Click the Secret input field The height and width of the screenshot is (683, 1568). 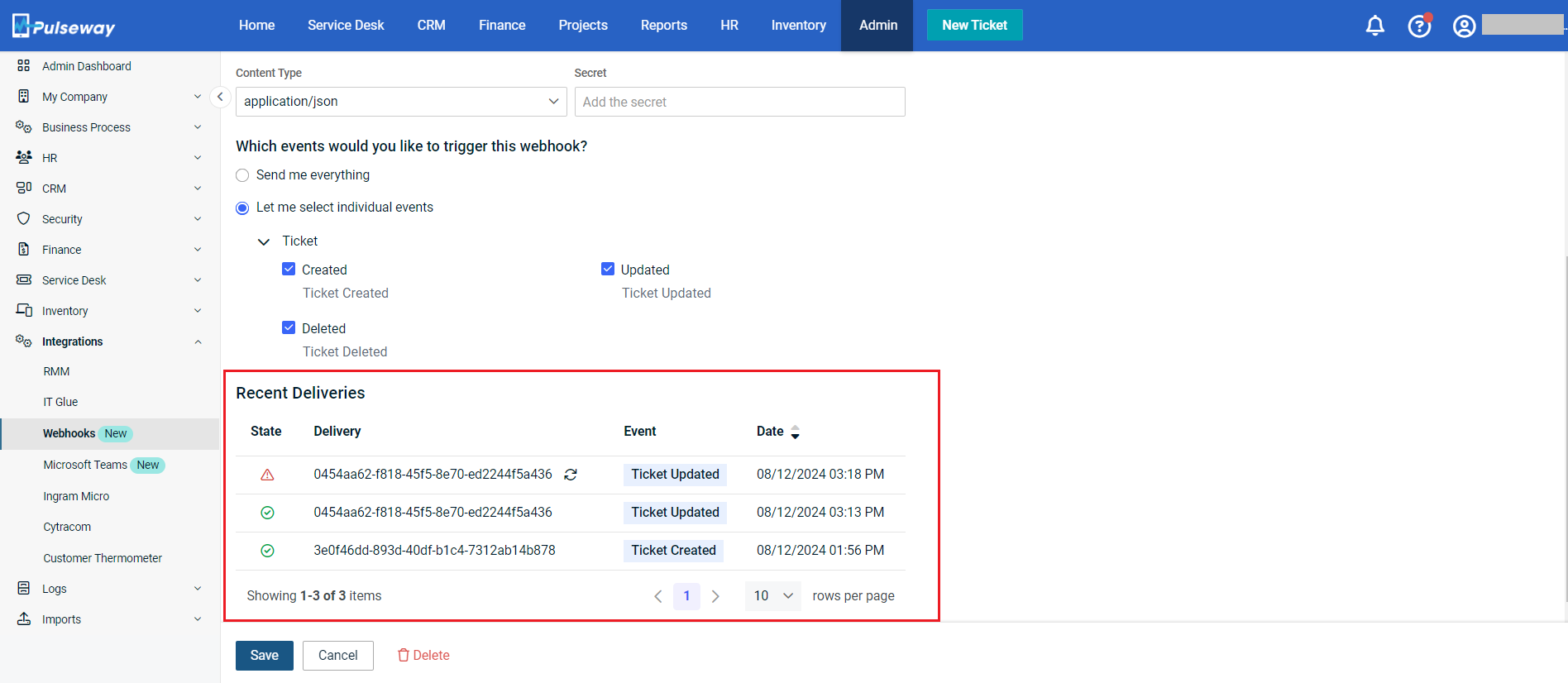pos(739,102)
